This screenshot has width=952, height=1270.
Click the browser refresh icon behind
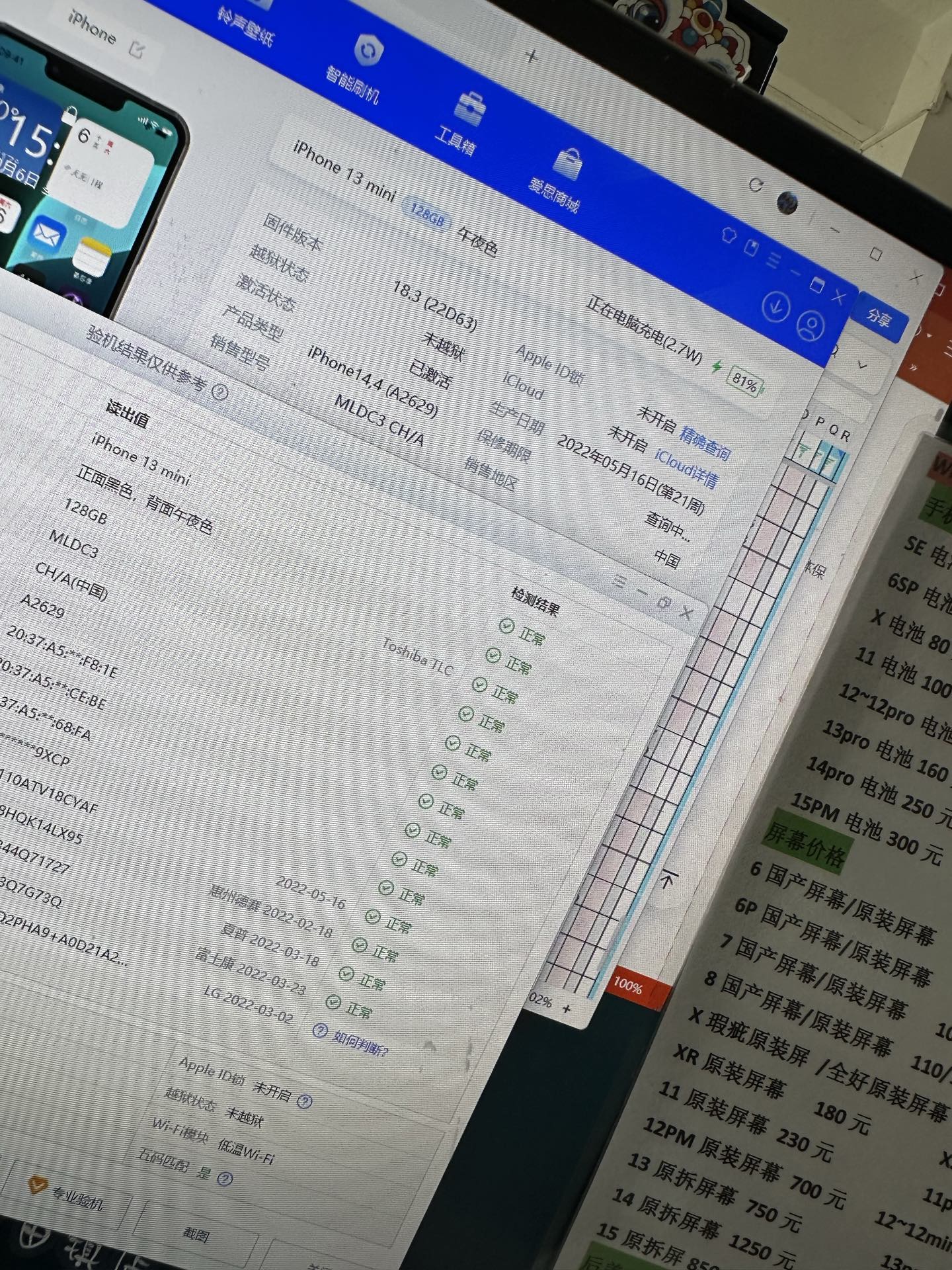click(756, 185)
